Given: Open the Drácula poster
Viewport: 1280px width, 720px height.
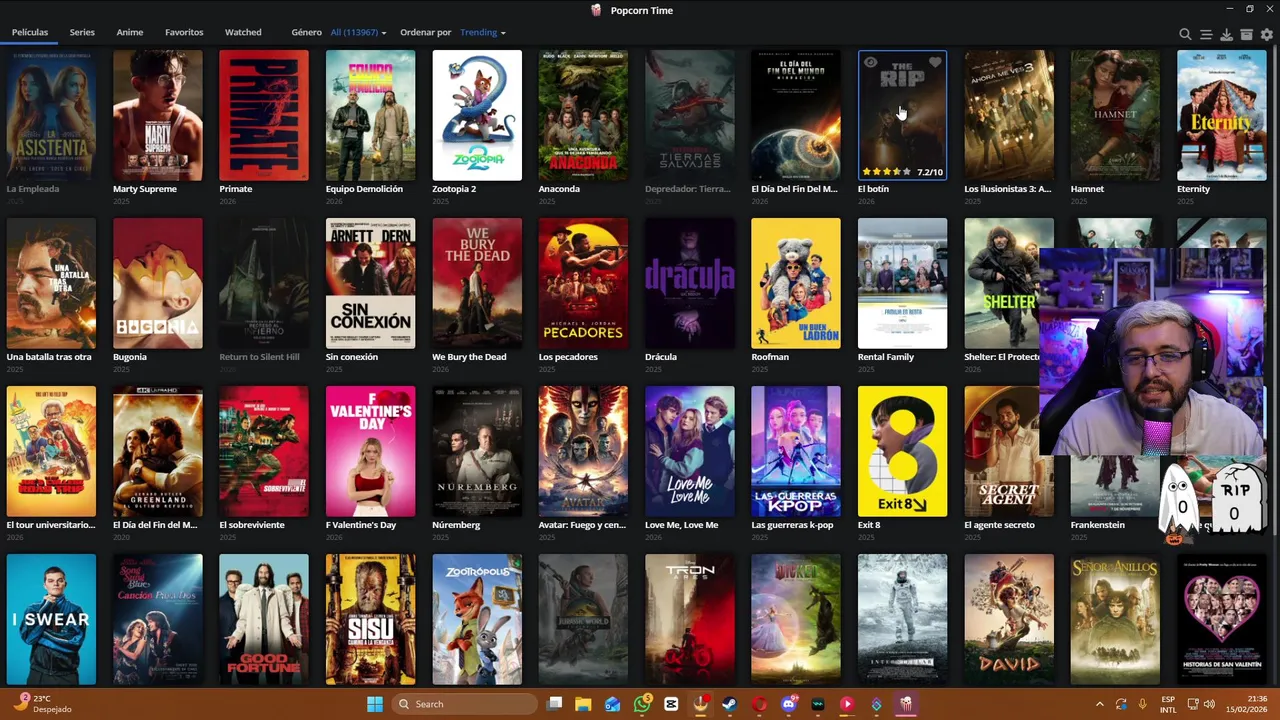Looking at the screenshot, I should tap(690, 283).
